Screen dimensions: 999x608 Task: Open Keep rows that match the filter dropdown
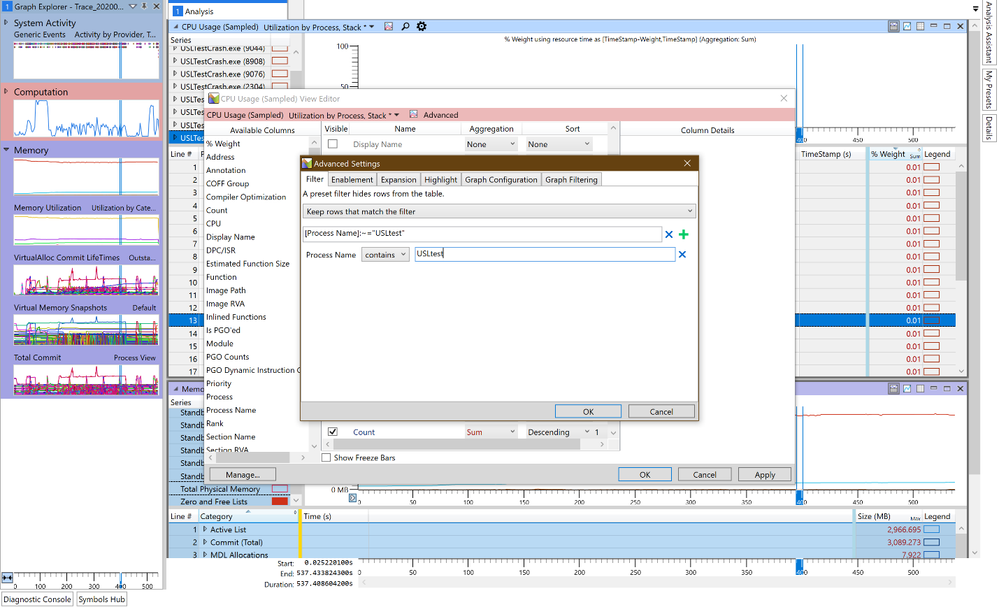[x=500, y=212]
